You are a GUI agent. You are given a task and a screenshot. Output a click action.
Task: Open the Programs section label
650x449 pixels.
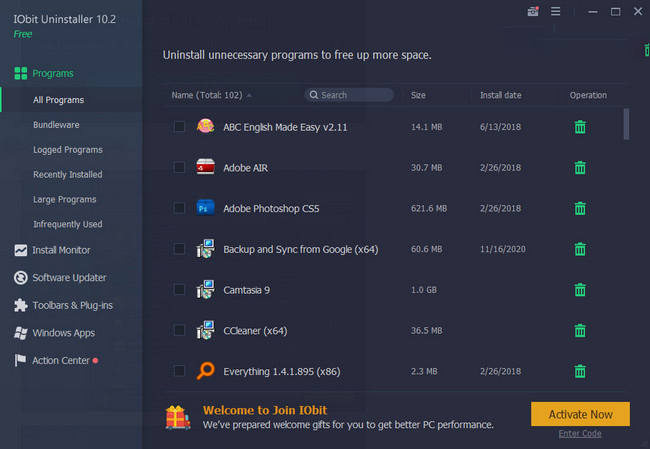[53, 73]
